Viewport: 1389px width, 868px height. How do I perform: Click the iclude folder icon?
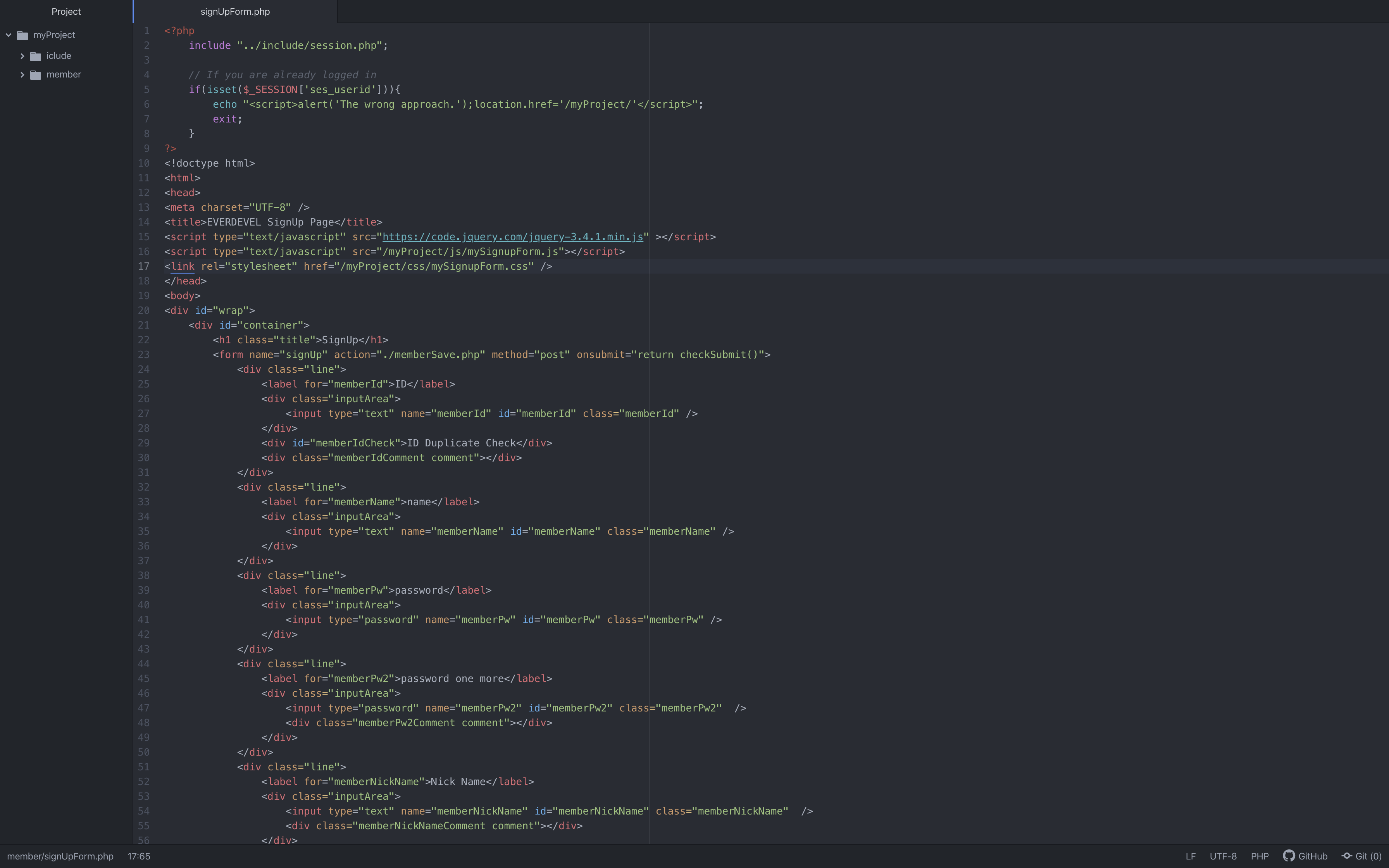[36, 56]
